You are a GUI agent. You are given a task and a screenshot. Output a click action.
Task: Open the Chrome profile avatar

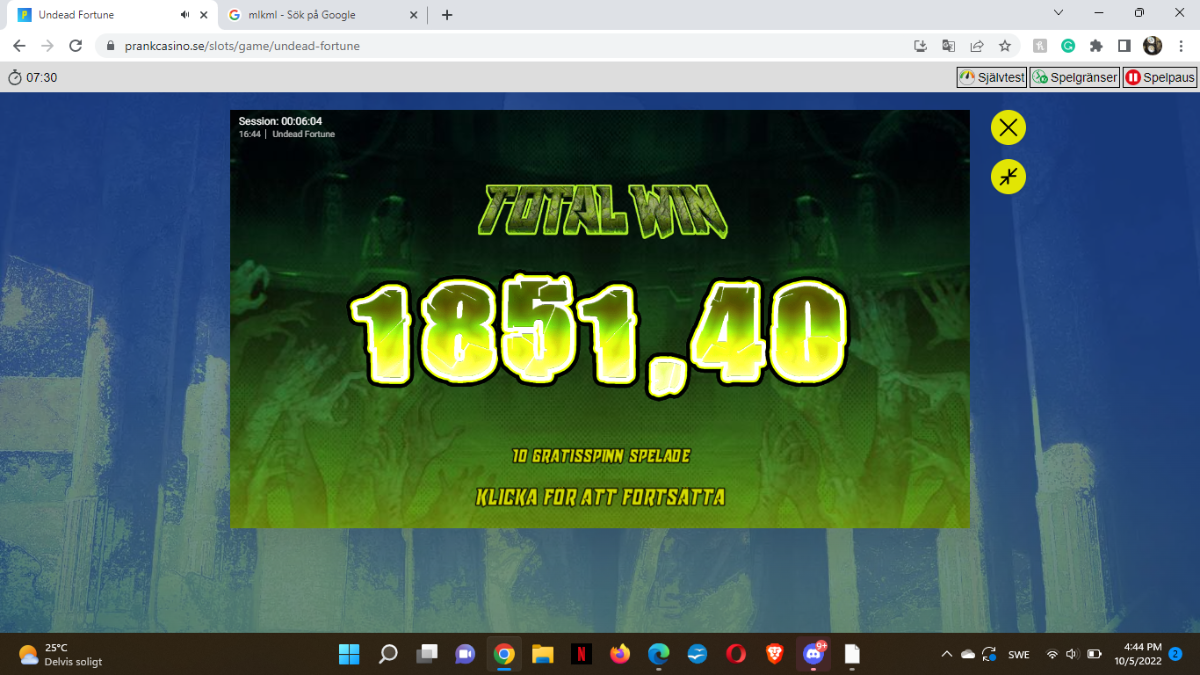(1153, 46)
